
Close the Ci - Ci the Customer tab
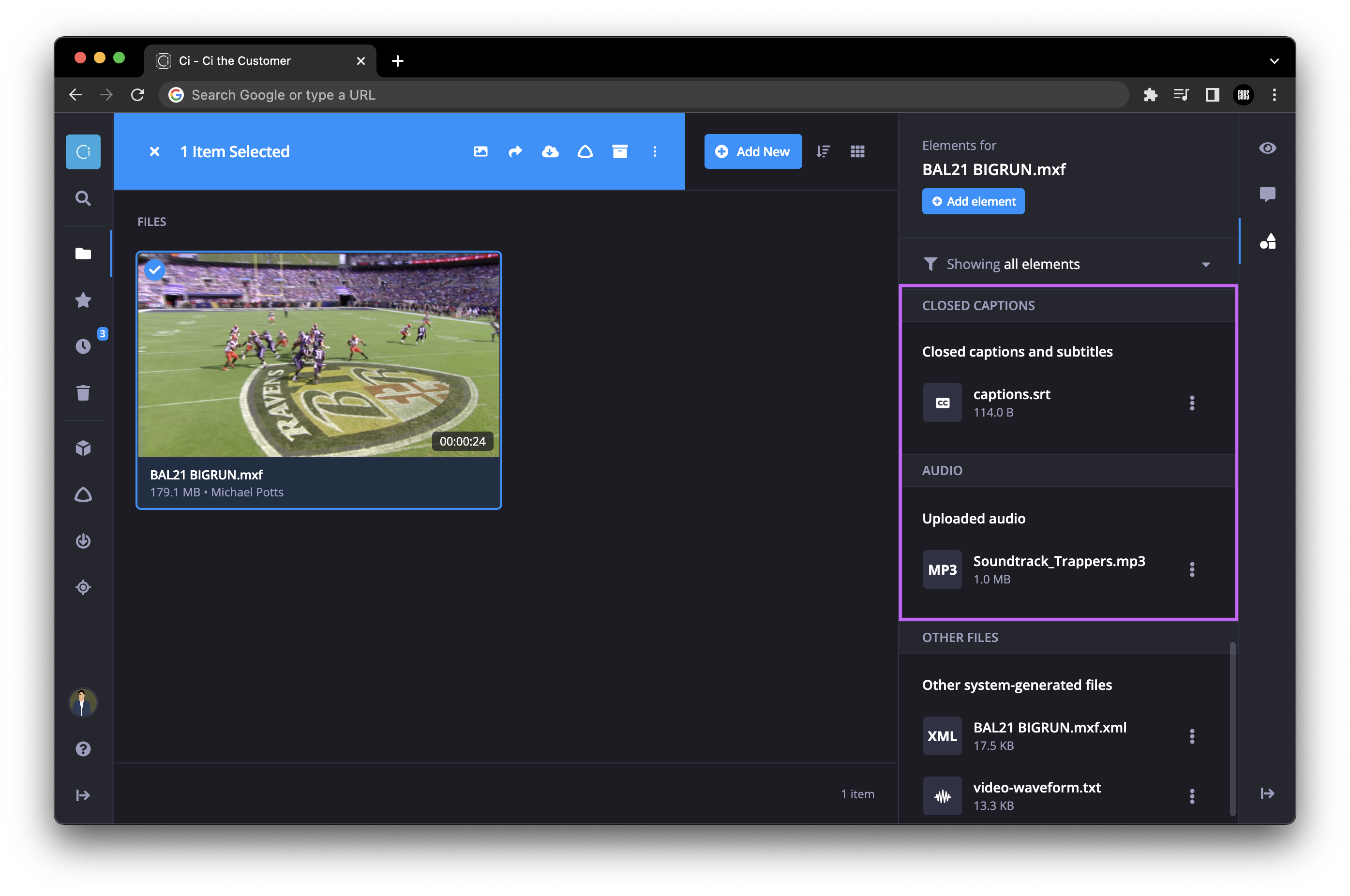(360, 60)
